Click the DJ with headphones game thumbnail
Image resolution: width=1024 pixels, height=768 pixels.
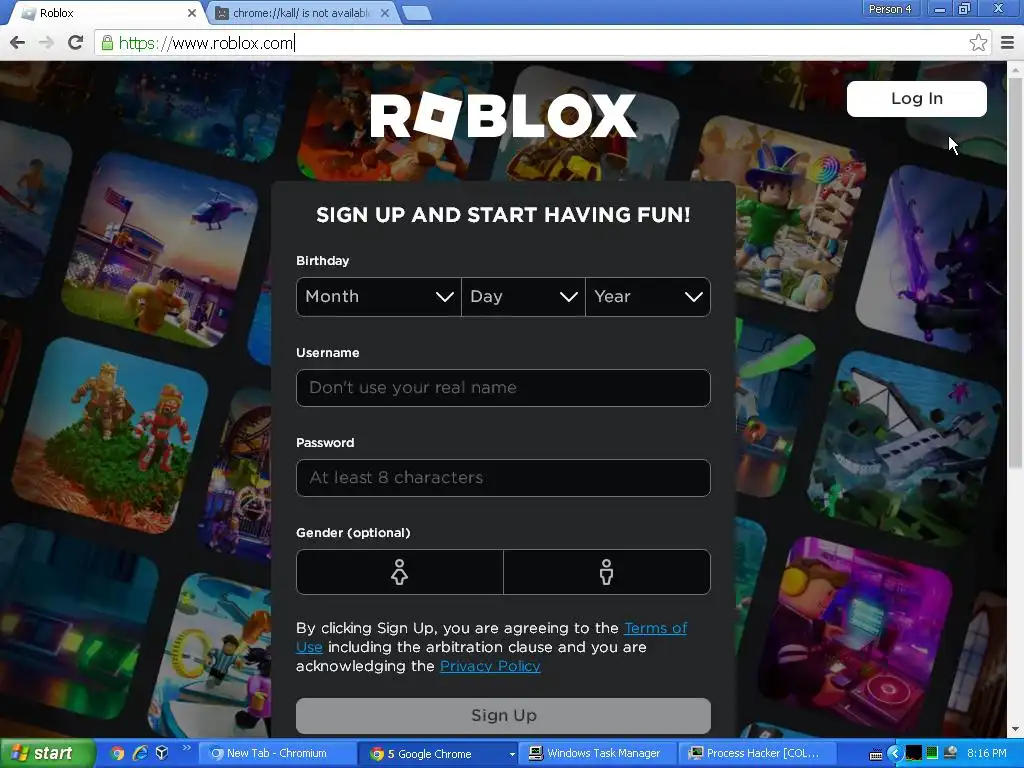854,635
